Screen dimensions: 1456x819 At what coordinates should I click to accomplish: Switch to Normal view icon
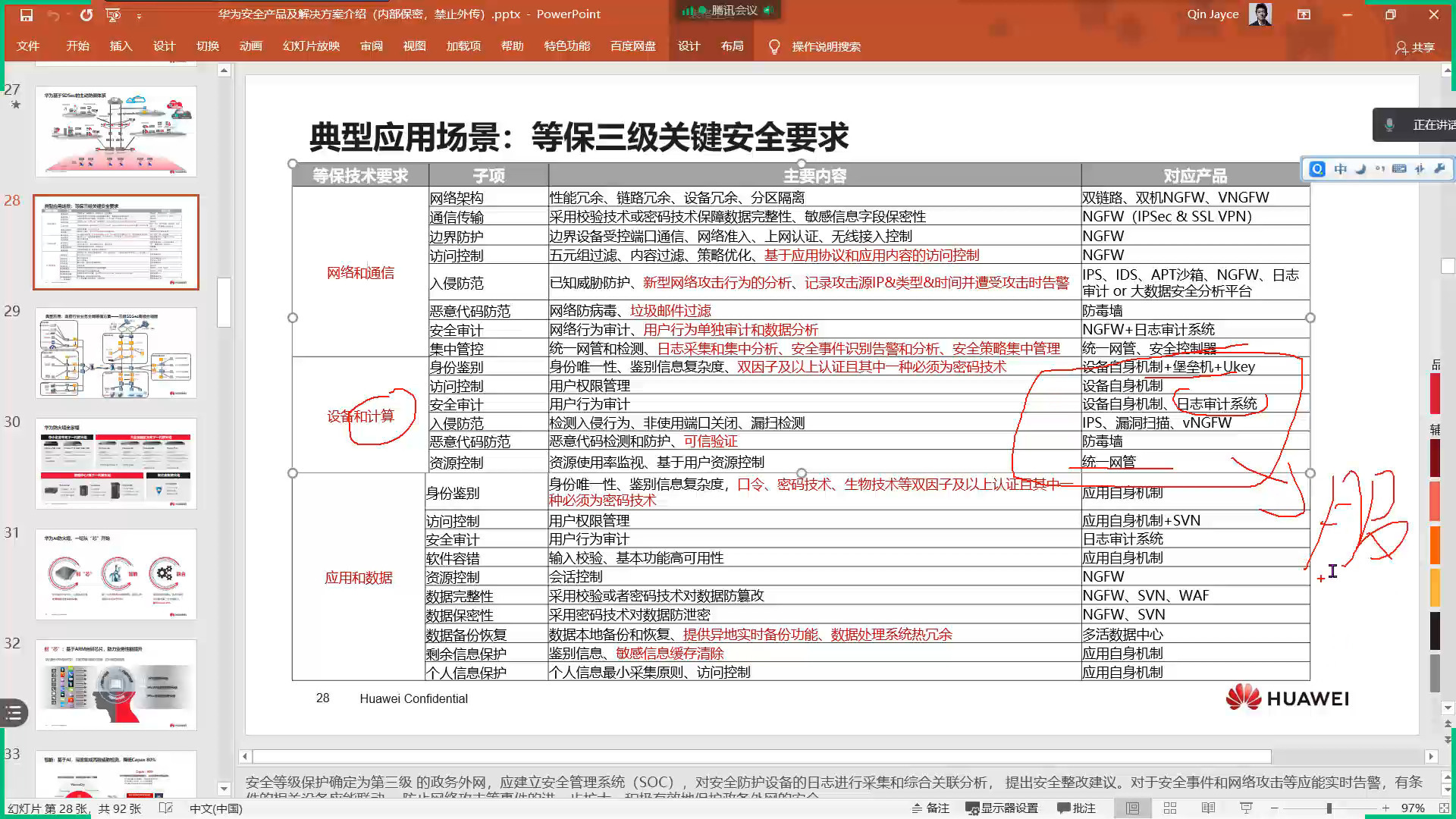pyautogui.click(x=1132, y=808)
